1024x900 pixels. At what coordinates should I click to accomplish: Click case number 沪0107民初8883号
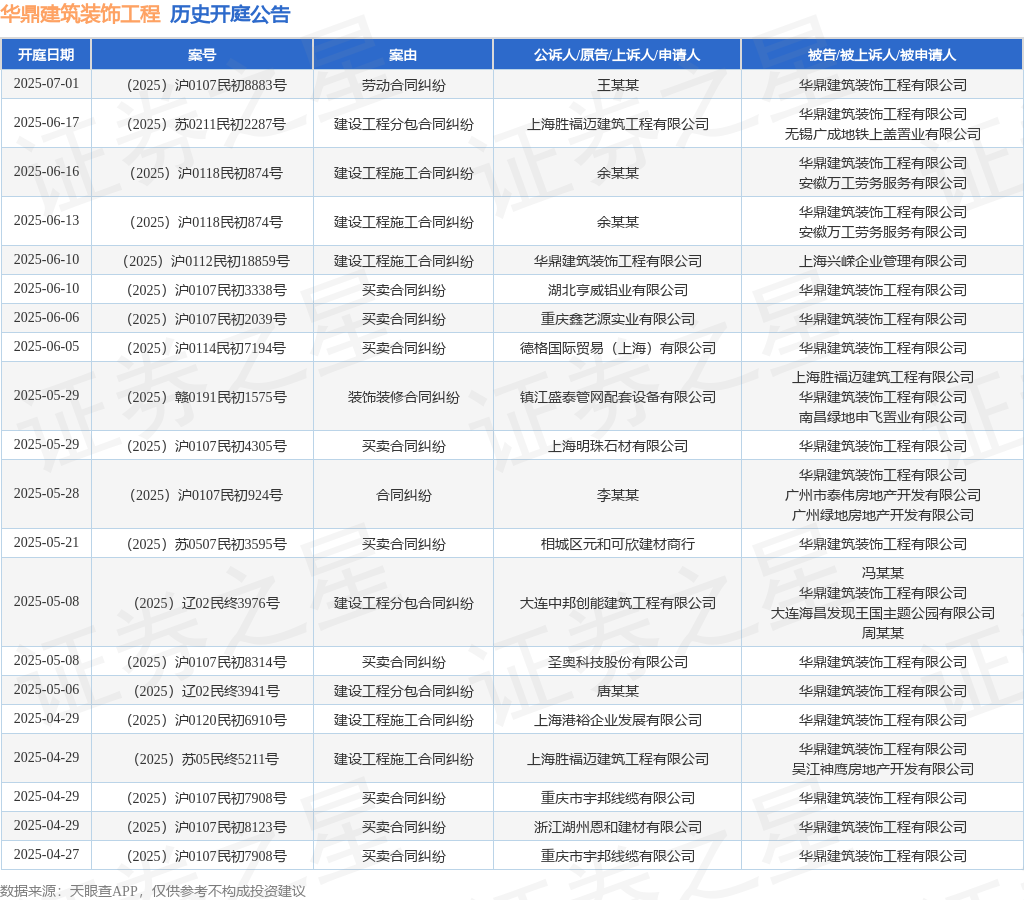tap(206, 85)
